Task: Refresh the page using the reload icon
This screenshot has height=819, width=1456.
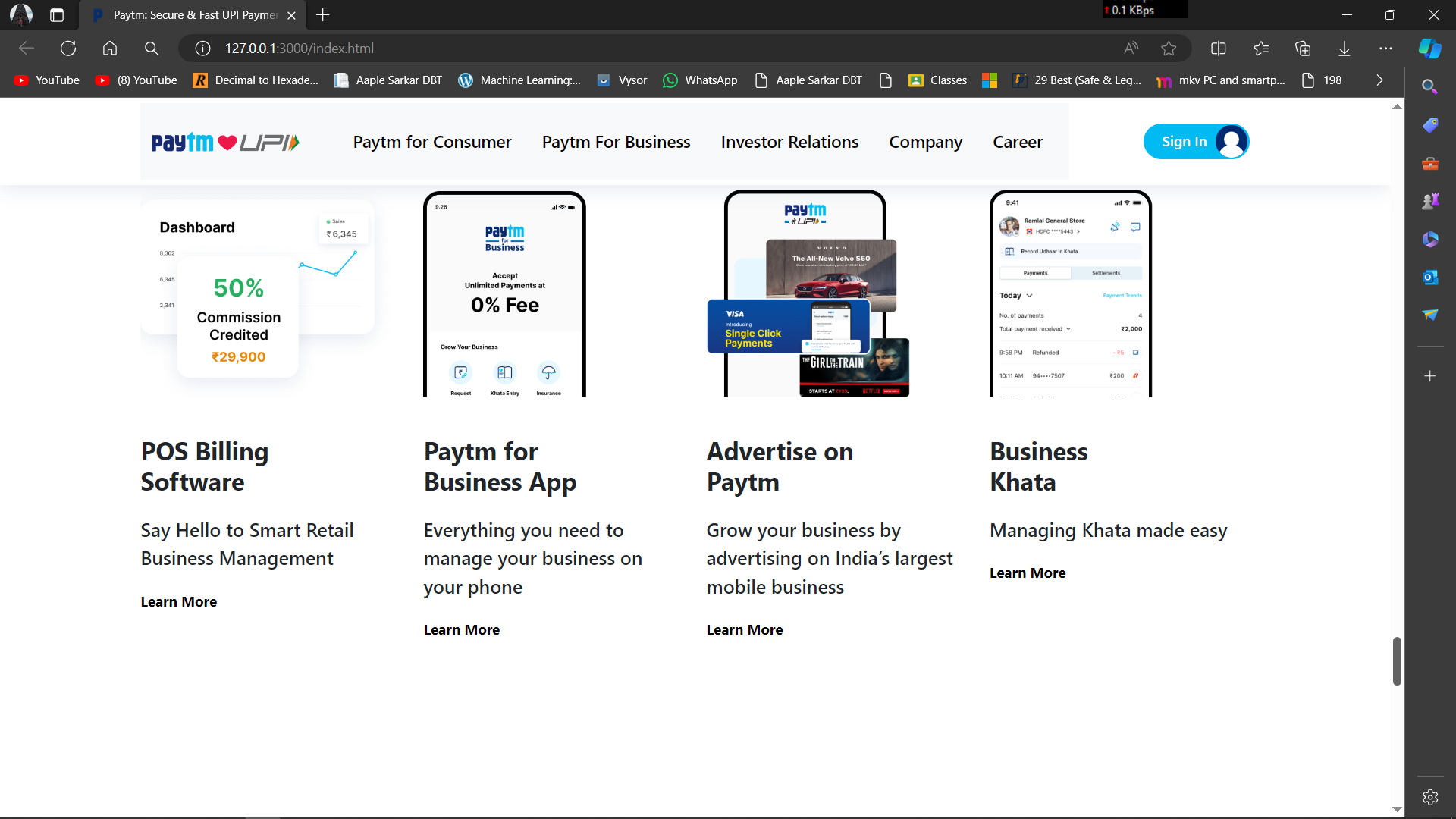Action: tap(68, 49)
